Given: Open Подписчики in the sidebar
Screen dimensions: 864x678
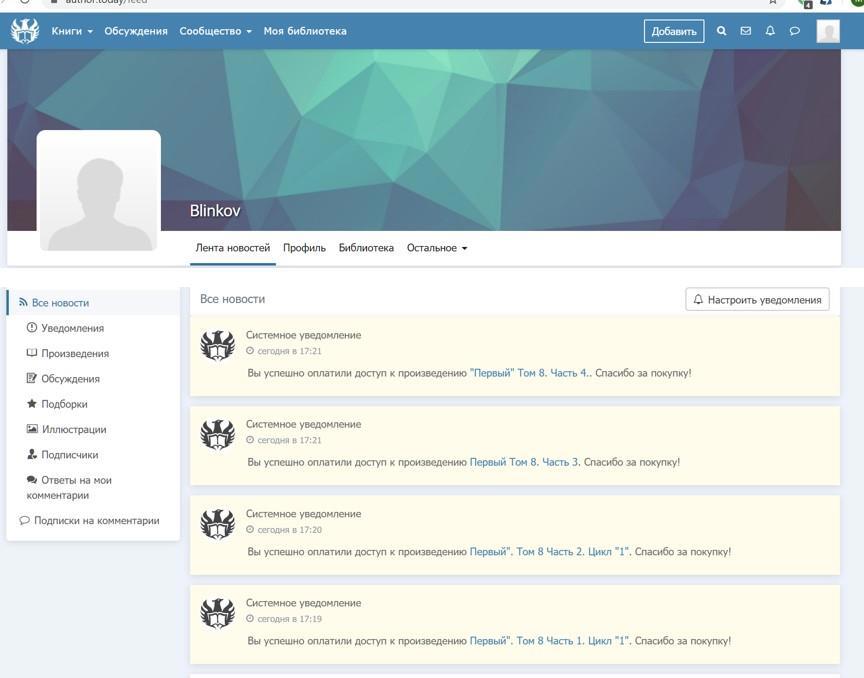Looking at the screenshot, I should coord(69,455).
